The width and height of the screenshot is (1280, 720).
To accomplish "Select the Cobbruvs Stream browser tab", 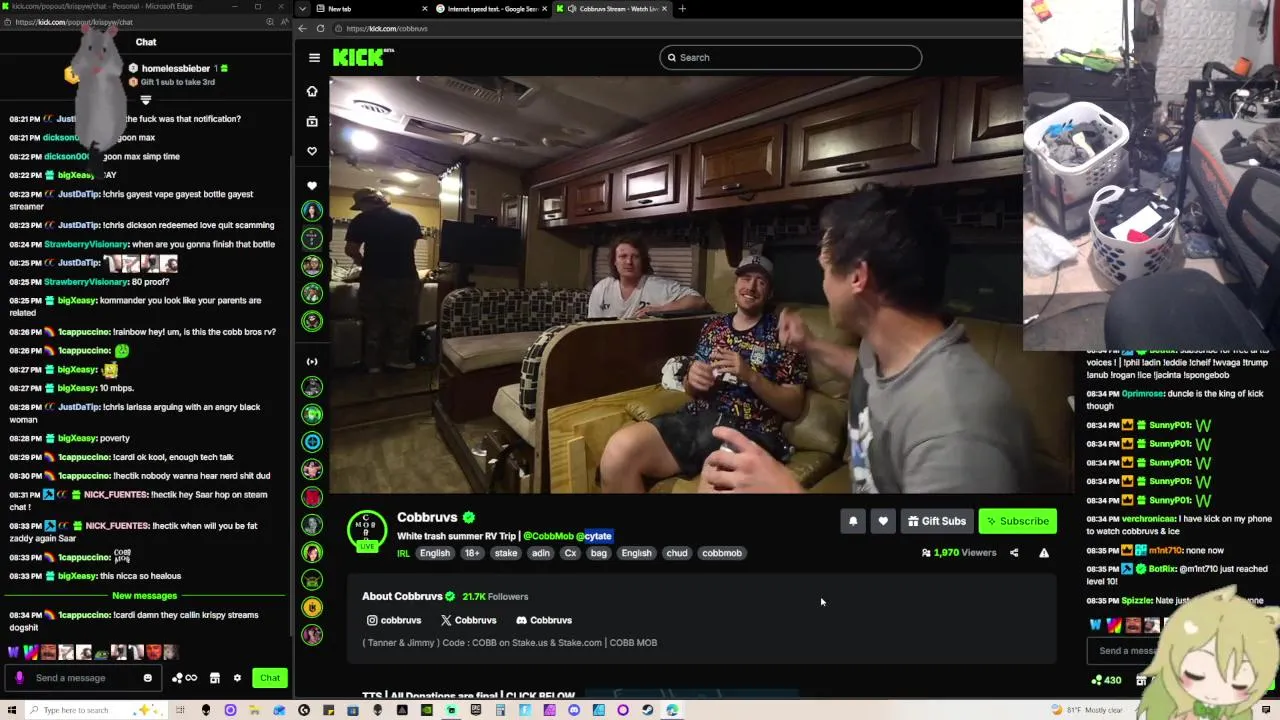I will pos(612,9).
